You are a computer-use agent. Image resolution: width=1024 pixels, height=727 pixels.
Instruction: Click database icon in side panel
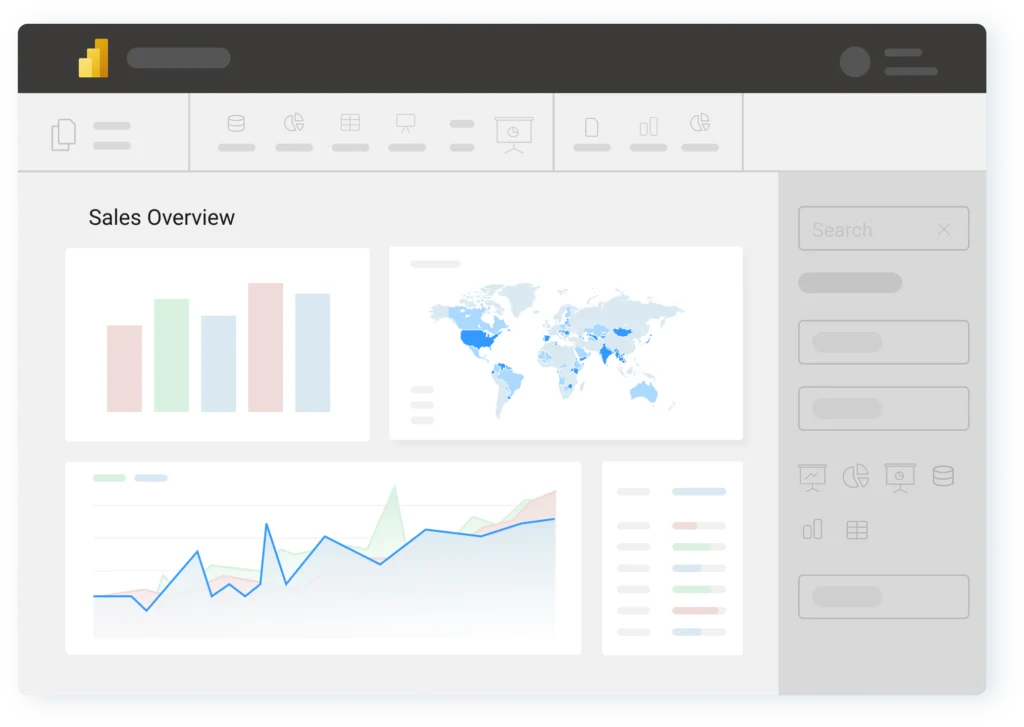pyautogui.click(x=943, y=476)
